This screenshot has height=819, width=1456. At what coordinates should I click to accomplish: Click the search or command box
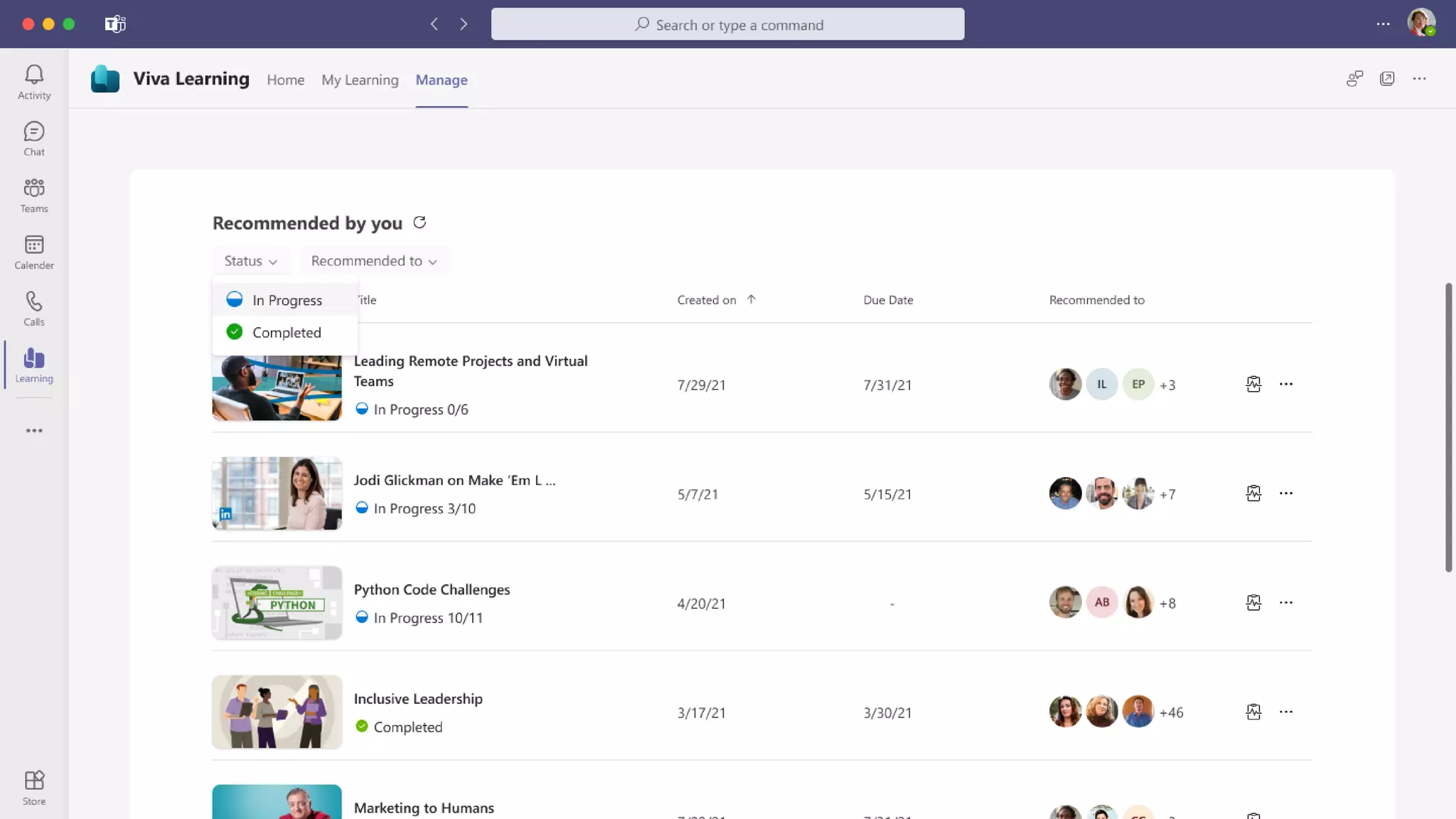pyautogui.click(x=727, y=25)
